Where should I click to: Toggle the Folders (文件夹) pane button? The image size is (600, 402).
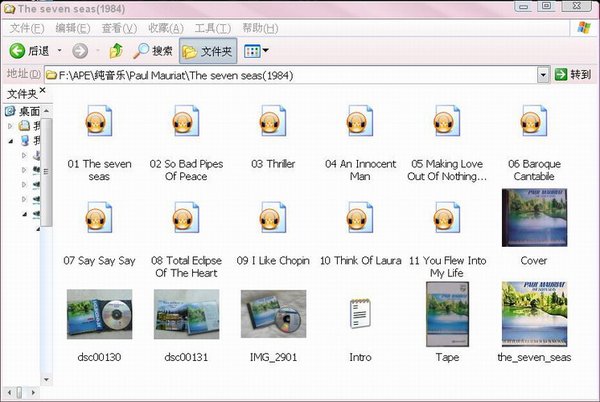pos(208,51)
